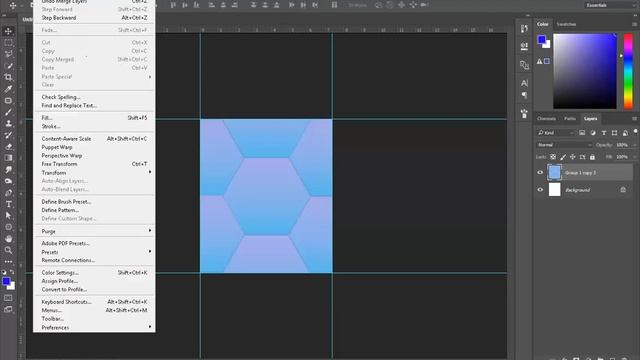Image resolution: width=640 pixels, height=360 pixels.
Task: Switch to the Channels tab
Action: pos(546,118)
